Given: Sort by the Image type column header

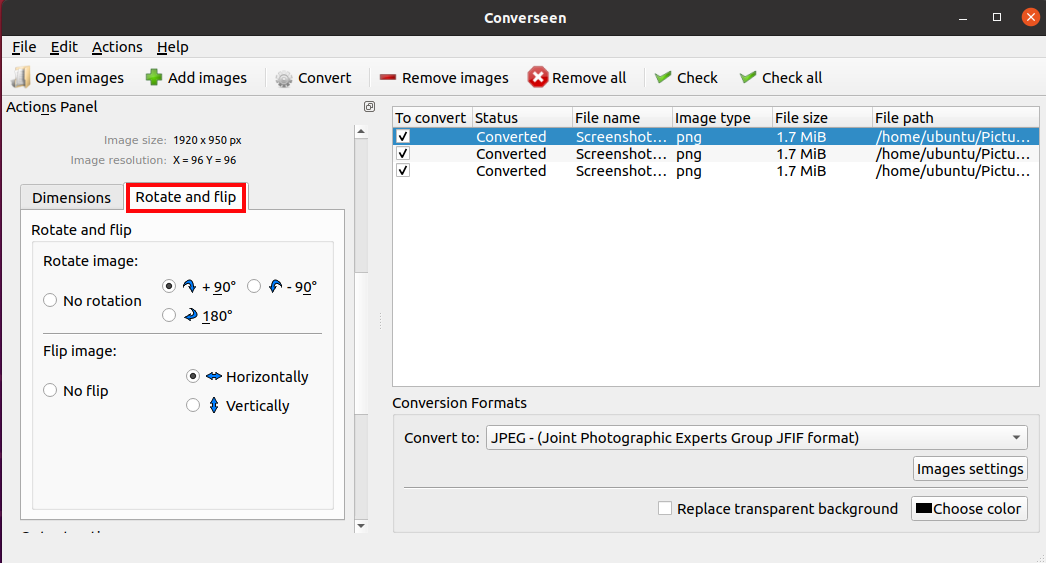Looking at the screenshot, I should pyautogui.click(x=722, y=117).
